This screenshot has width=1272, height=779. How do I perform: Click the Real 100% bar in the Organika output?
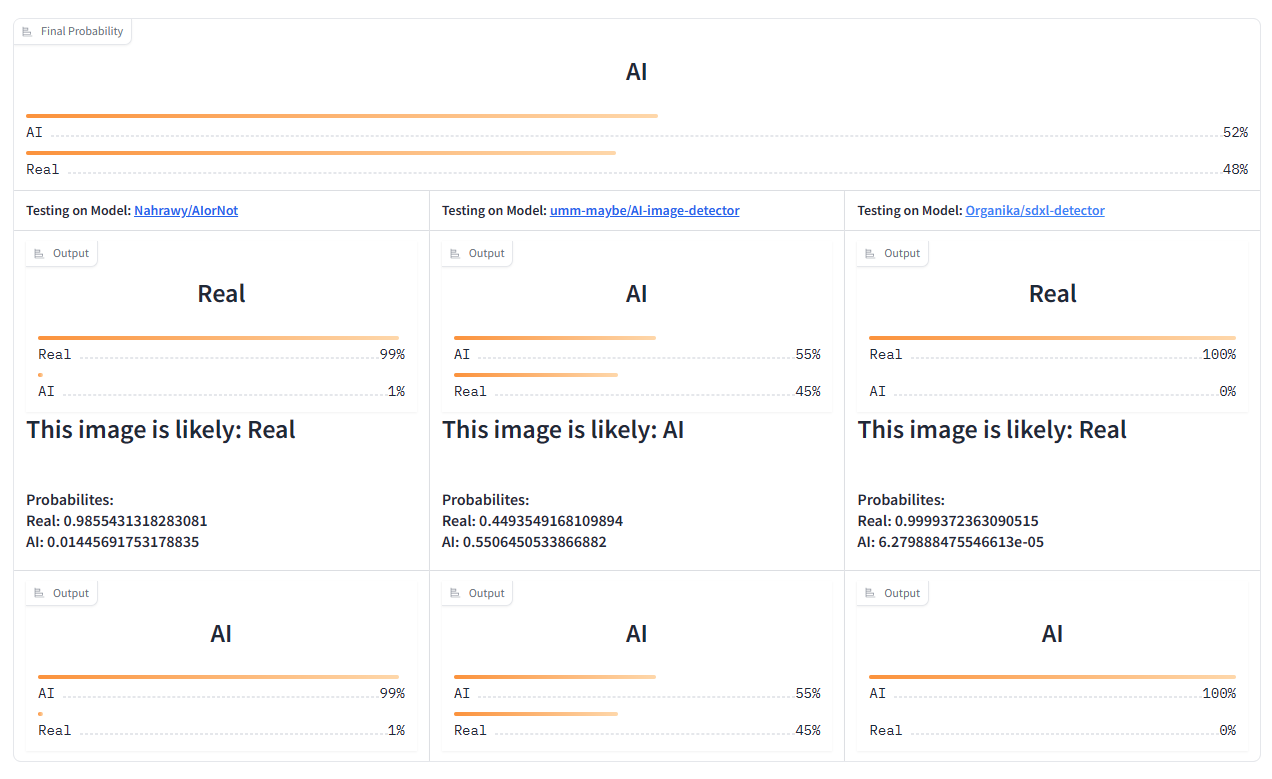[x=1052, y=338]
